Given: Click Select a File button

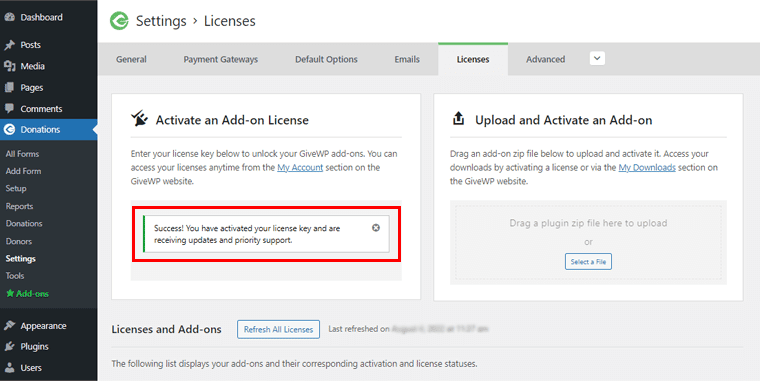Looking at the screenshot, I should click(588, 262).
